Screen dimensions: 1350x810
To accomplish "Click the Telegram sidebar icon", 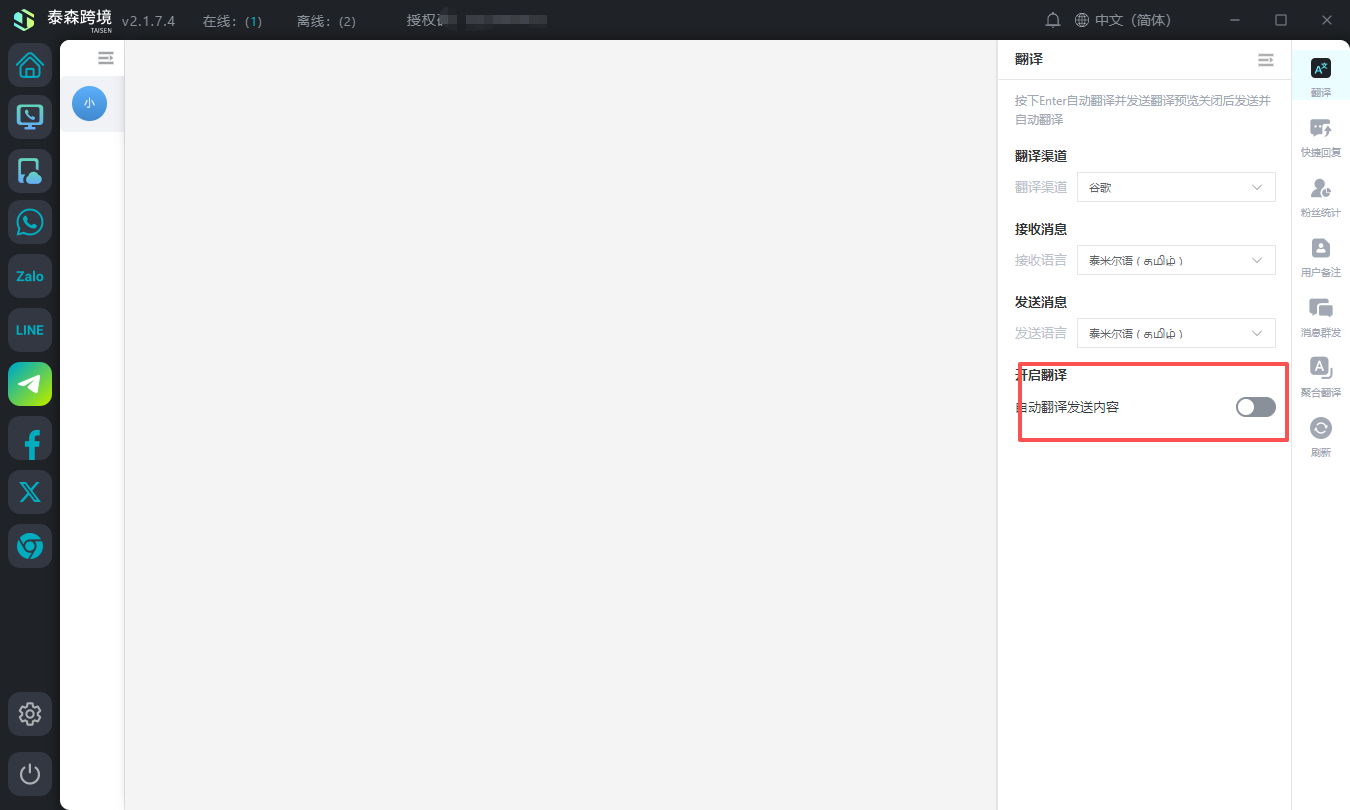I will point(30,384).
